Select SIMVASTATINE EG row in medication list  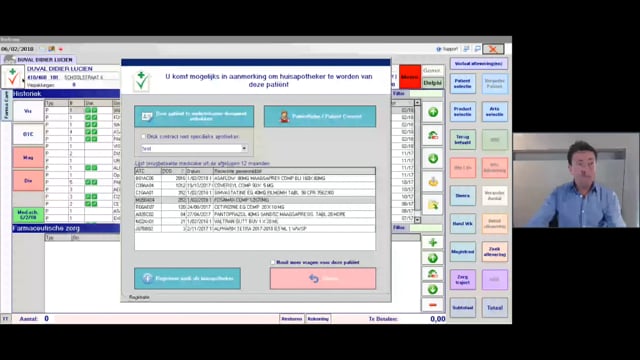pyautogui.click(x=255, y=193)
